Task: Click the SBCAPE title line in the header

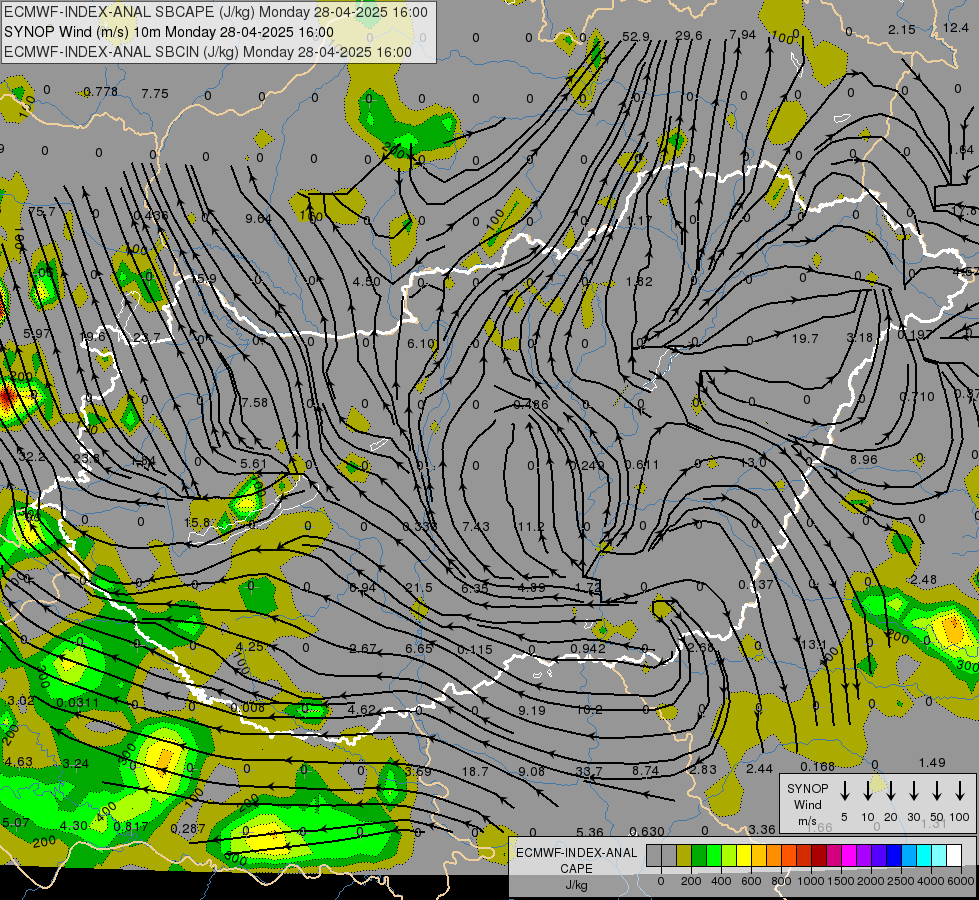Action: click(x=216, y=12)
